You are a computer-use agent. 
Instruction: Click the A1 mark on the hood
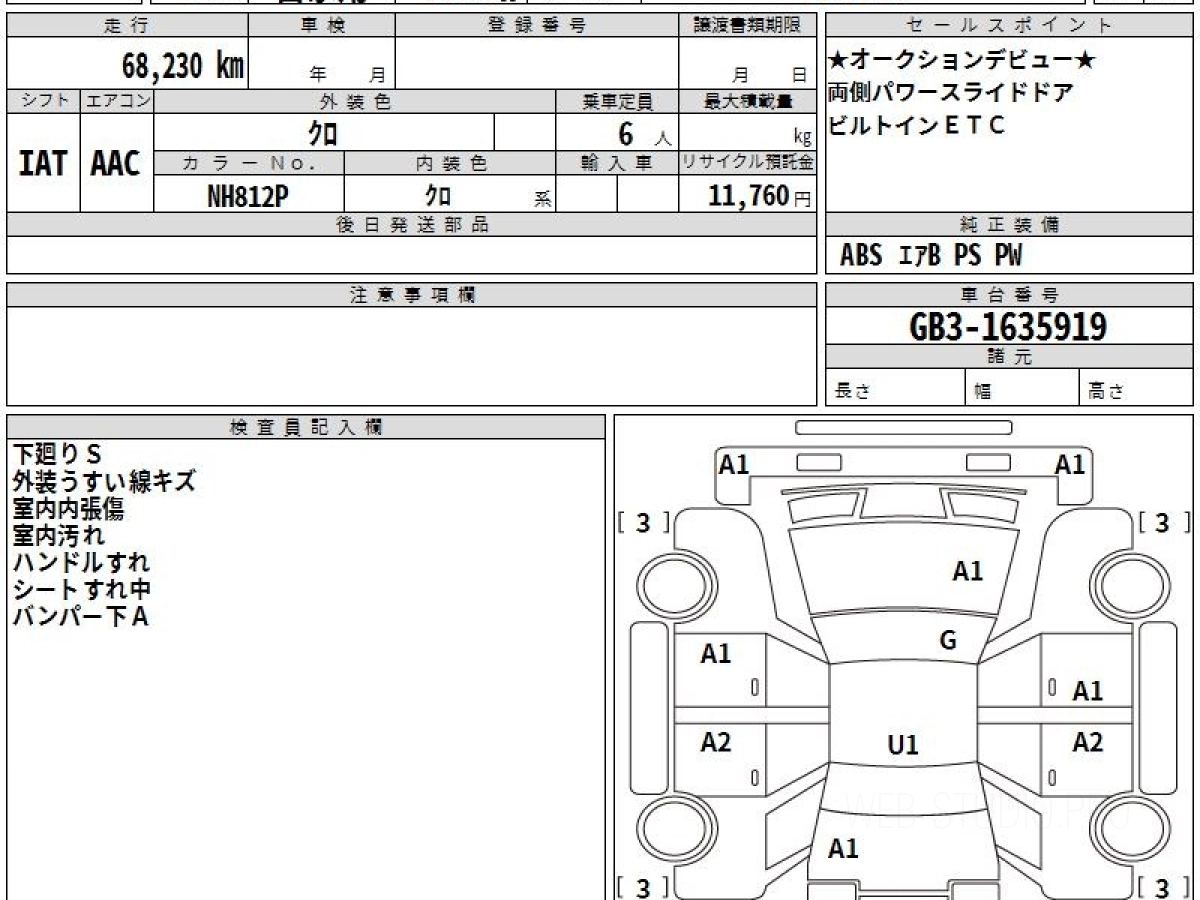click(968, 571)
